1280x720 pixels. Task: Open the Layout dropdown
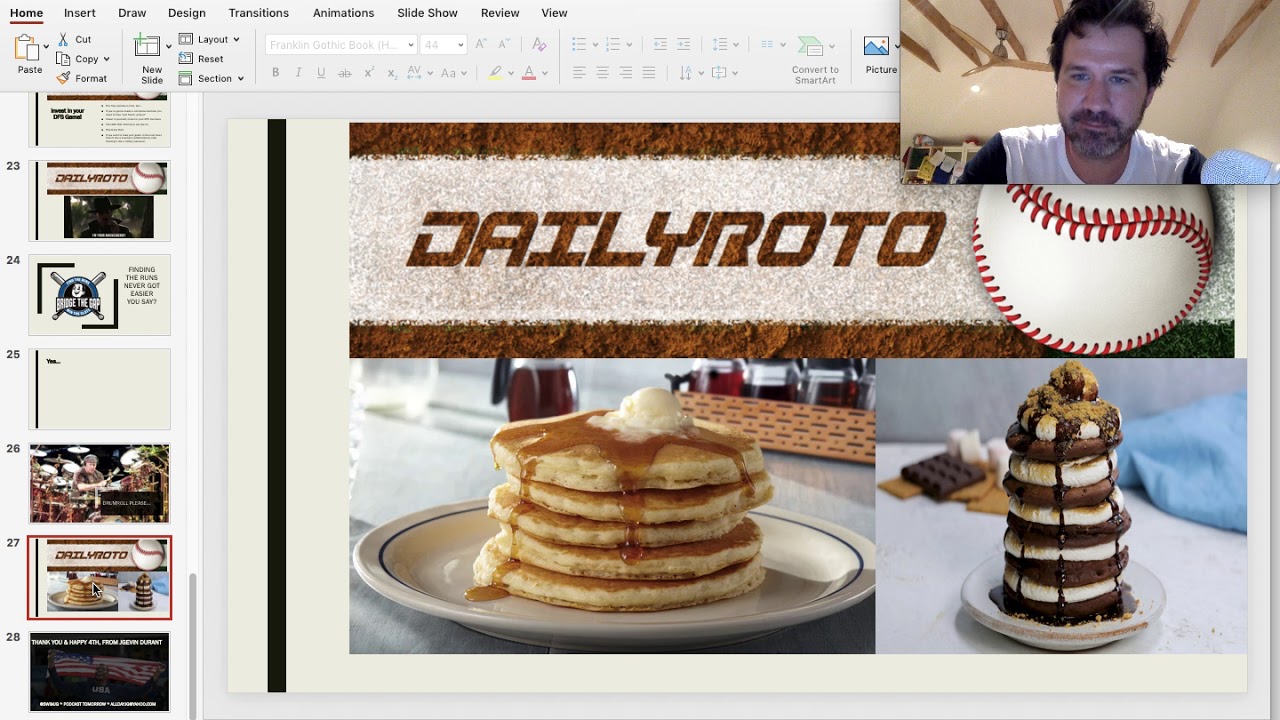click(209, 39)
